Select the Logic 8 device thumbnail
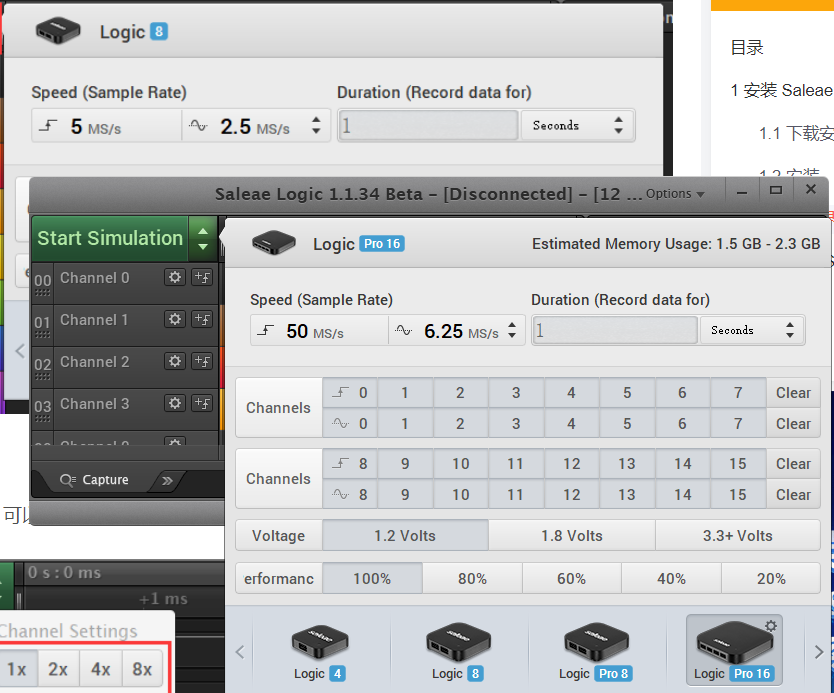Screen dimensions: 834x693 [x=457, y=653]
